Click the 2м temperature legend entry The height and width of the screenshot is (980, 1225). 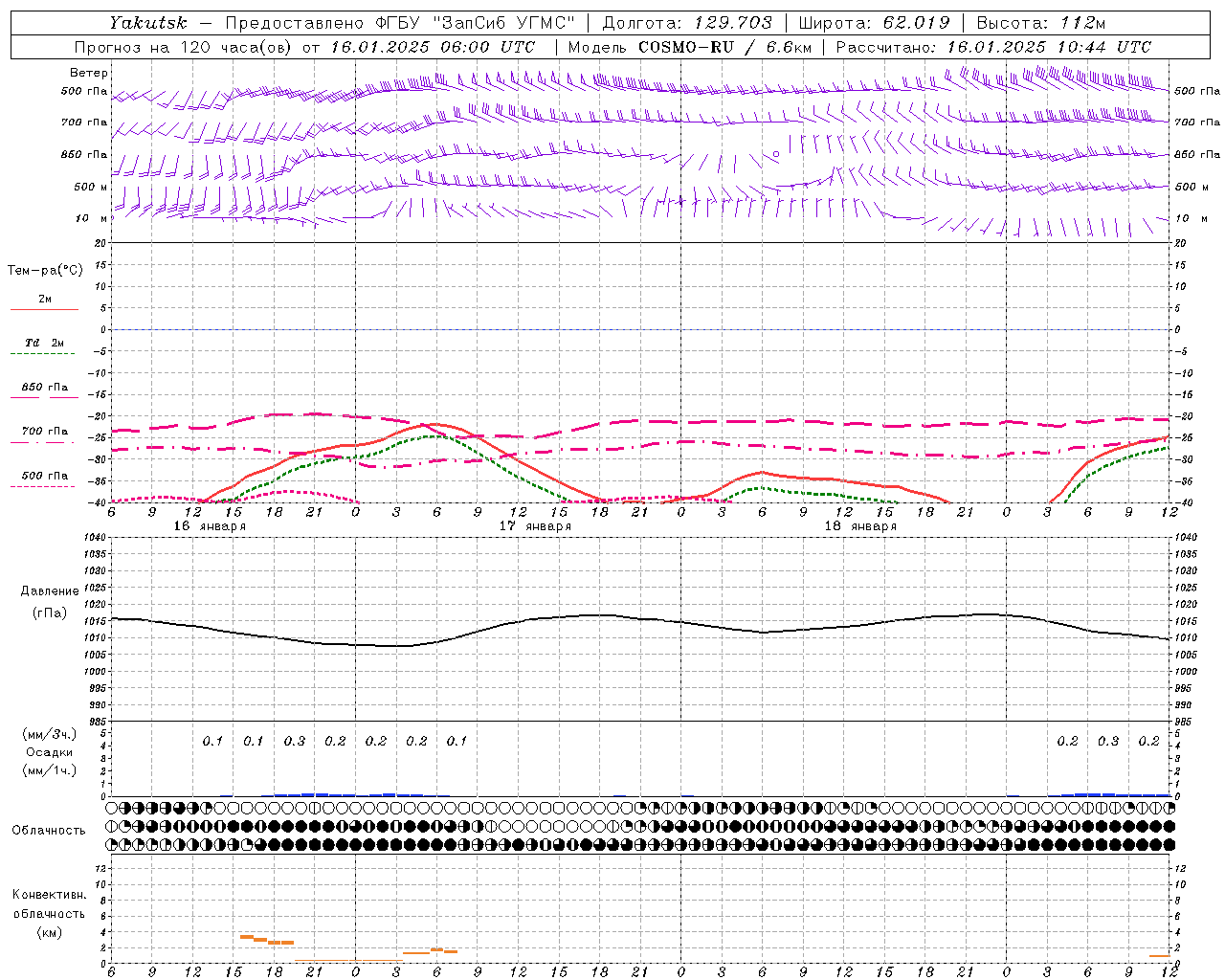(45, 299)
